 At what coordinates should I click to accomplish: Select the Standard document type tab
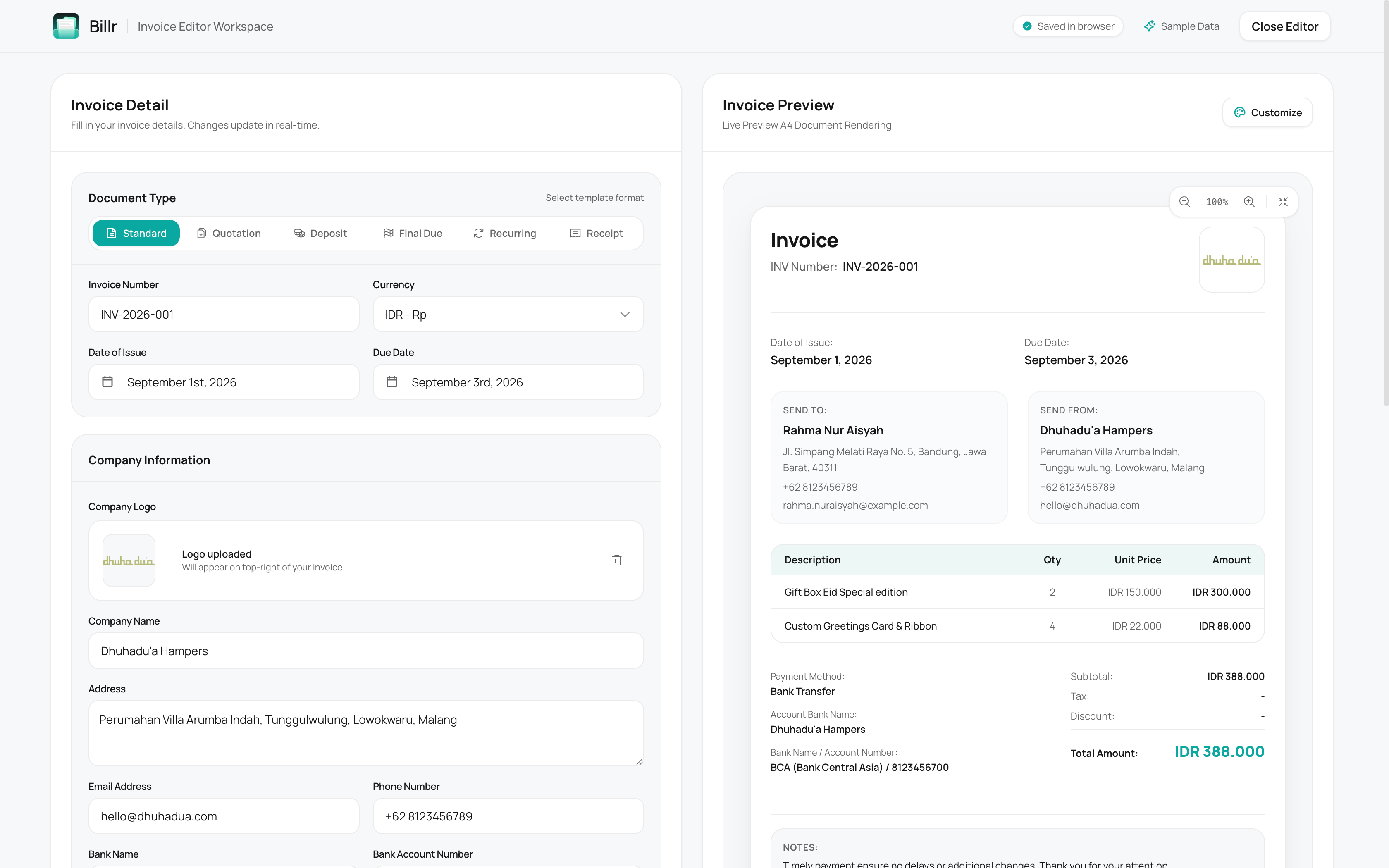point(136,233)
